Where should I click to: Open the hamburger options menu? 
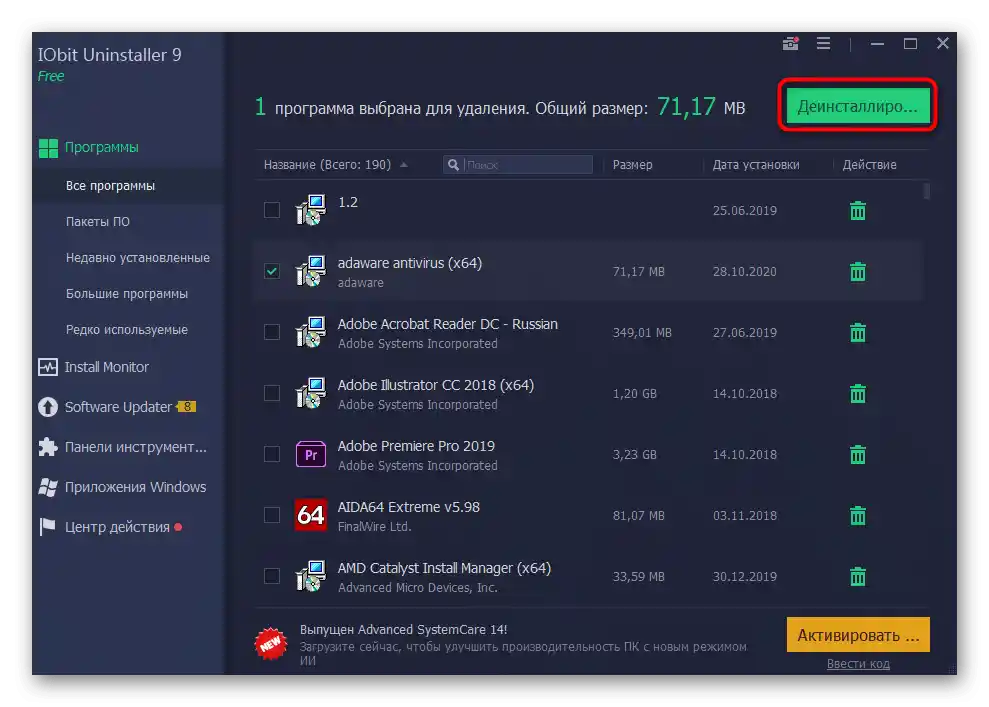823,44
